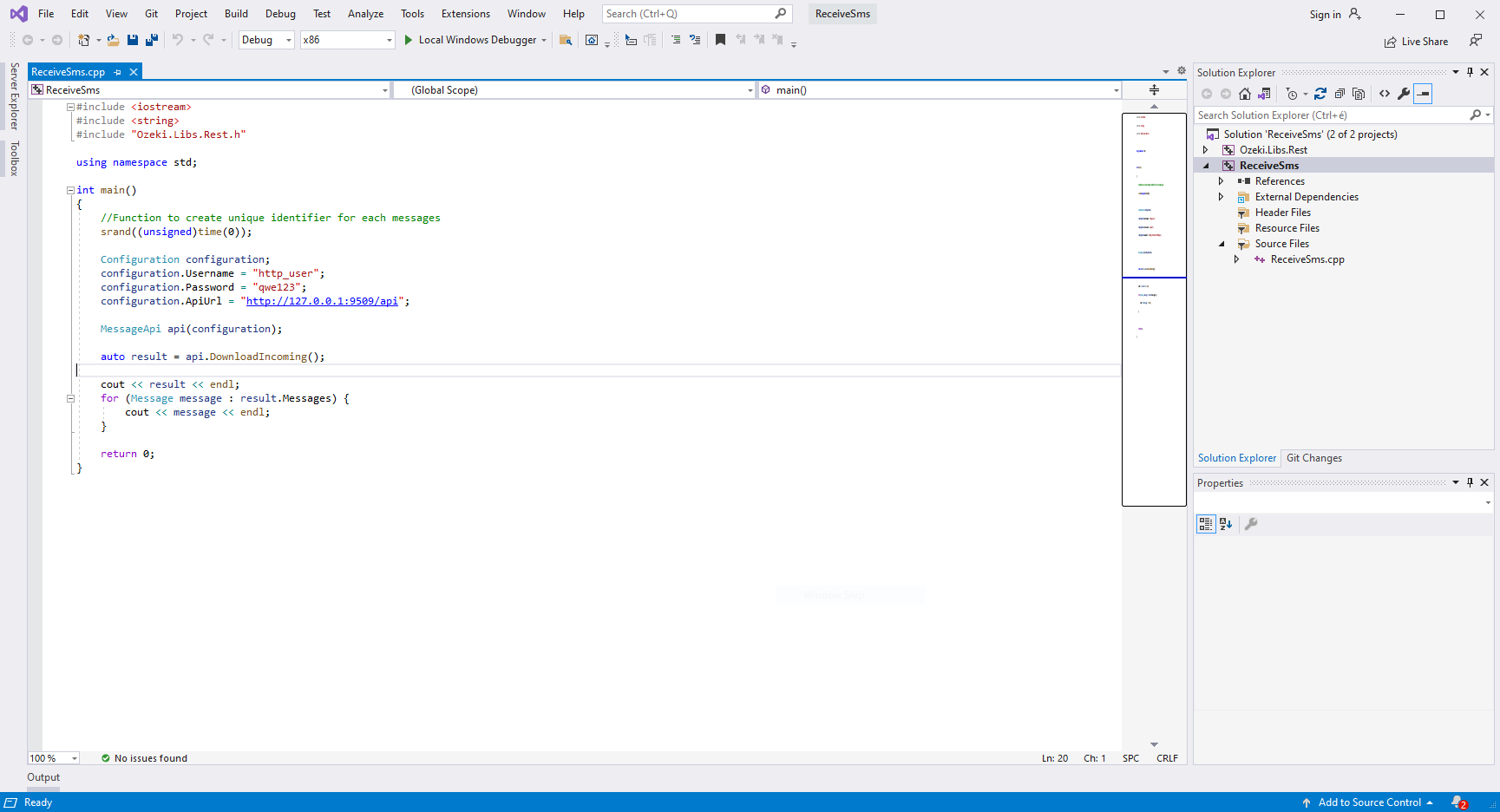Comment out selected lines icon
The height and width of the screenshot is (812, 1500).
click(676, 40)
